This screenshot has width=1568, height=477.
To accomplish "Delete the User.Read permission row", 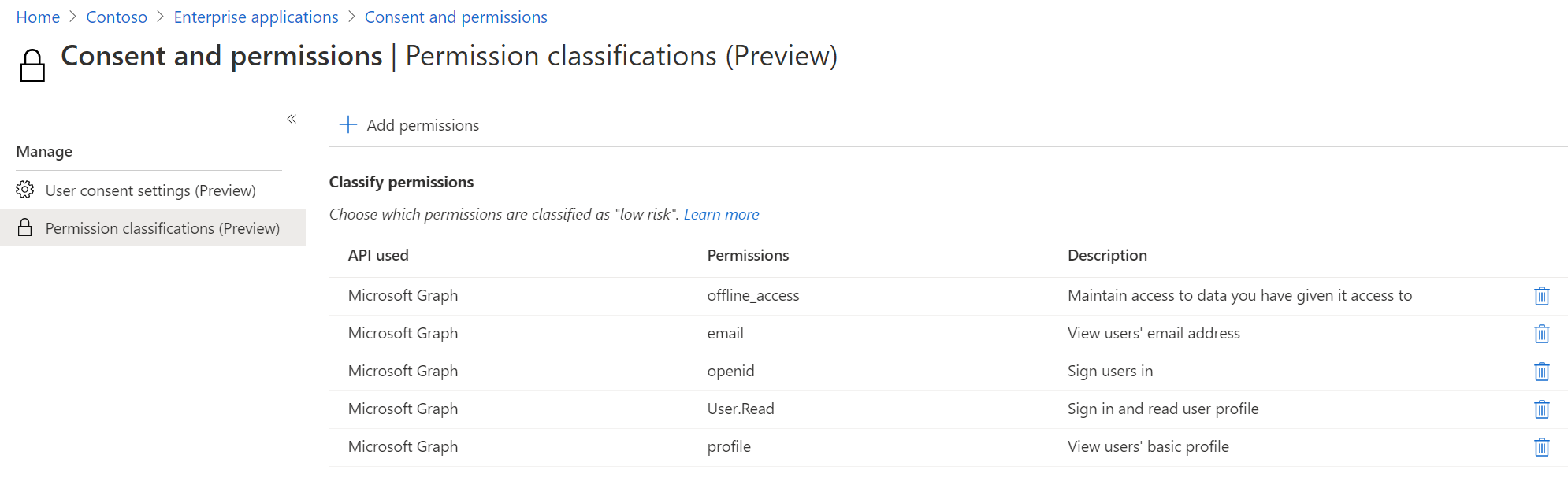I will point(1541,409).
